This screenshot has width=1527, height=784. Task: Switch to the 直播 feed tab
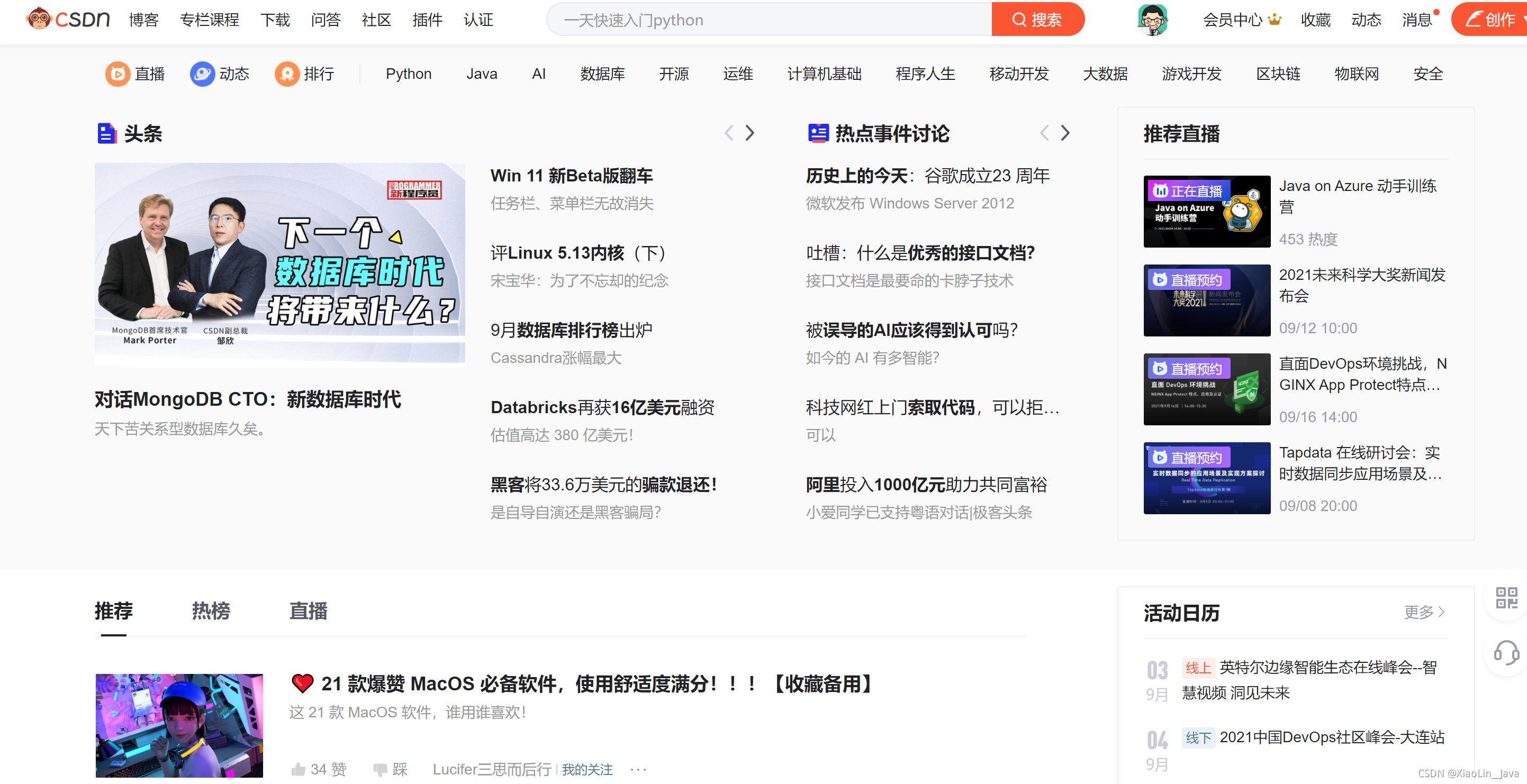[x=308, y=610]
